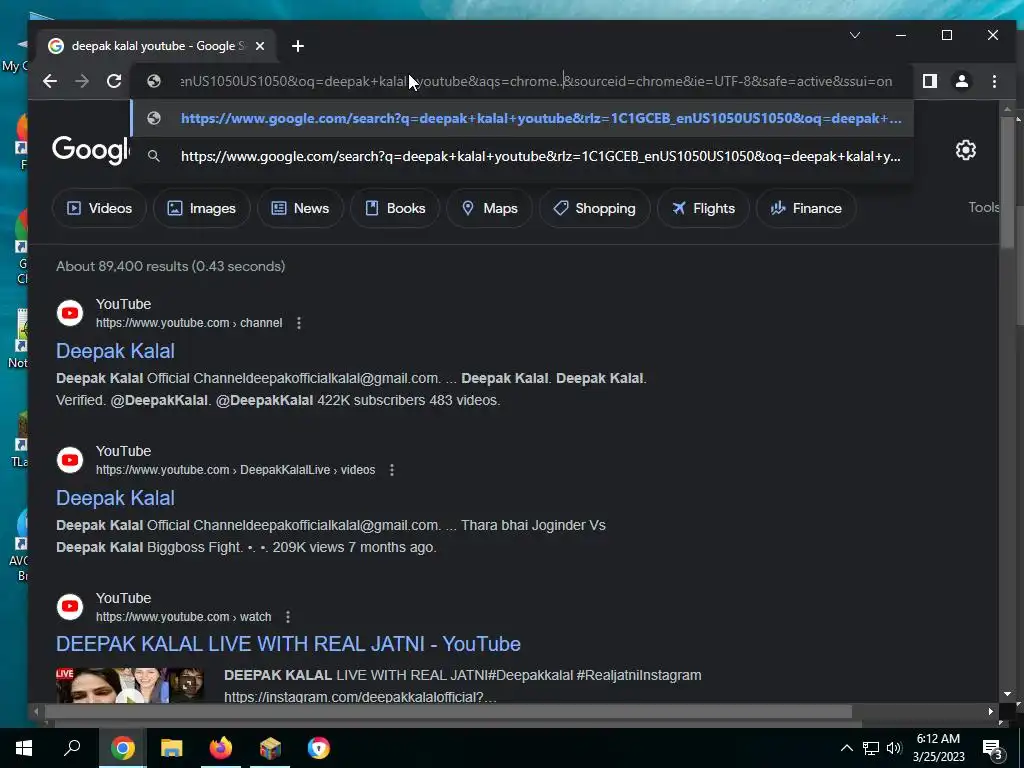Open a new browser tab

pyautogui.click(x=298, y=46)
